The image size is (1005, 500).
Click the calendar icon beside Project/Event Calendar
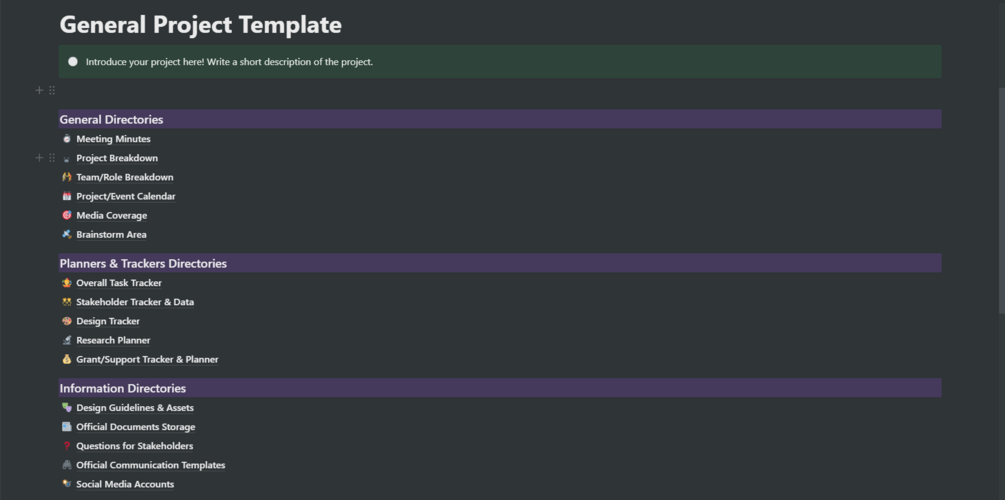pos(67,196)
